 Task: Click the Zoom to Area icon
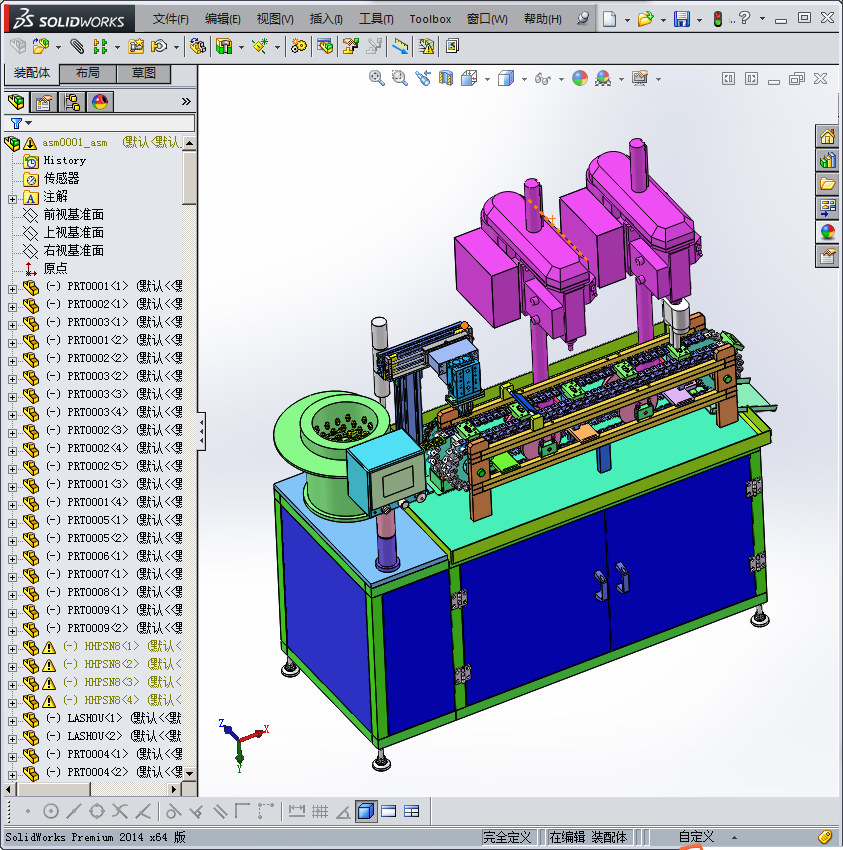[x=400, y=79]
